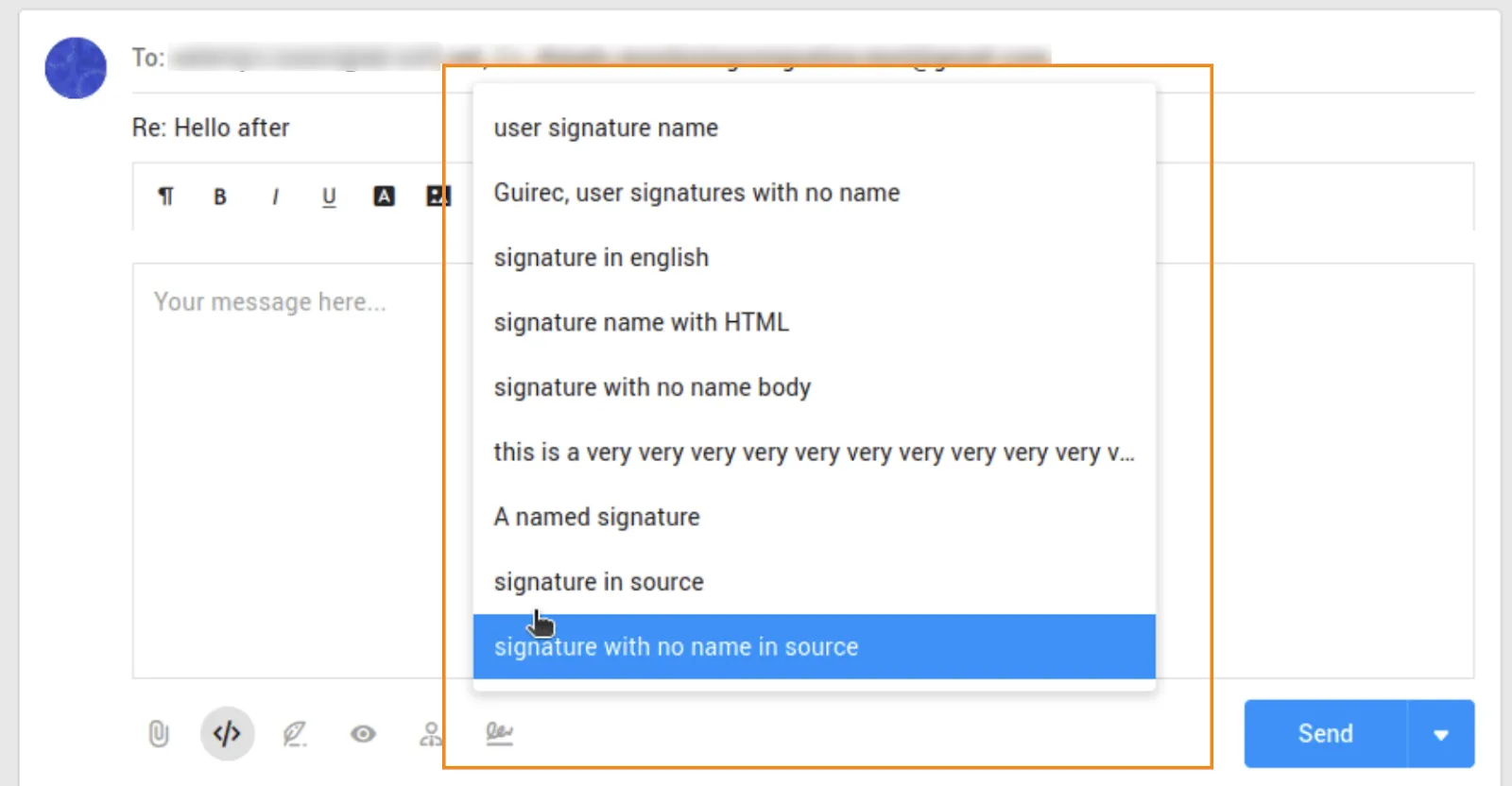Open the text color picker

pyautogui.click(x=384, y=196)
